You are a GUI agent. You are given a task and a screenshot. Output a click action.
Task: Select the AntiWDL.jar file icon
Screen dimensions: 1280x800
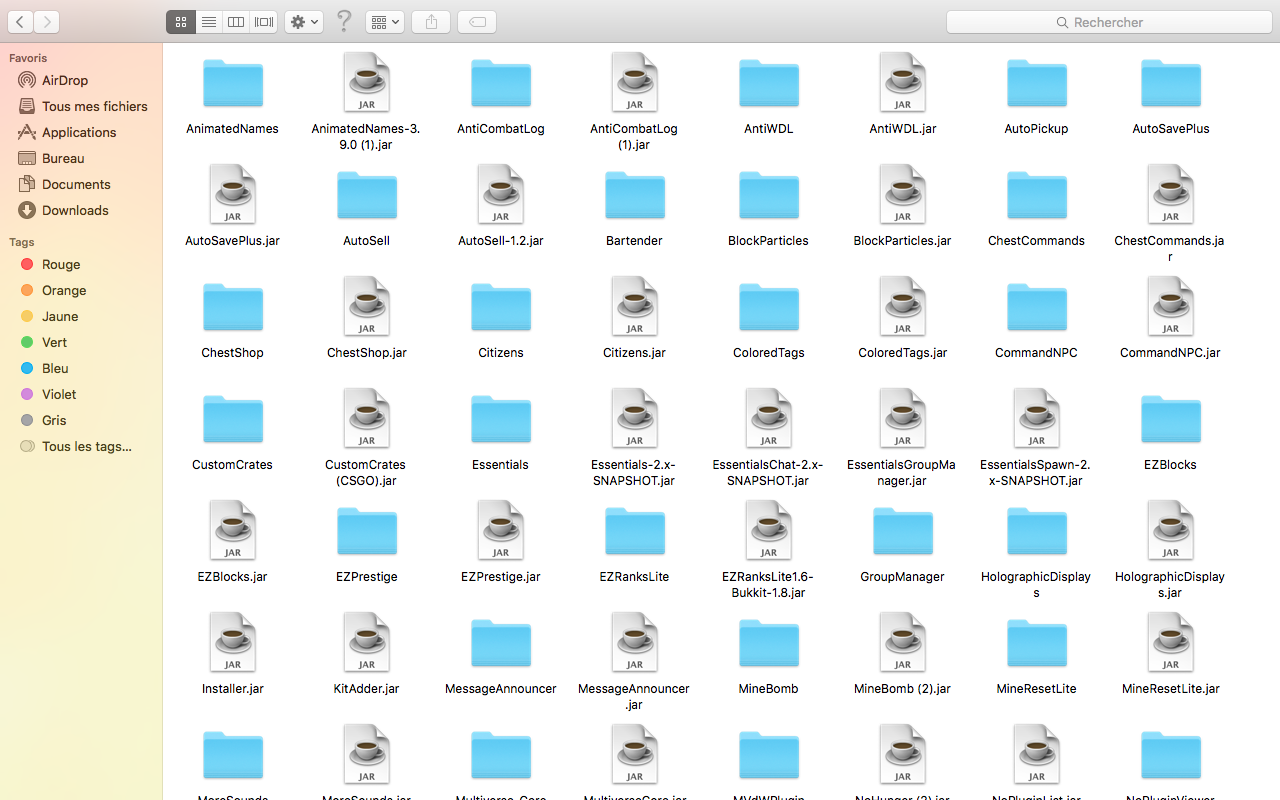(903, 82)
